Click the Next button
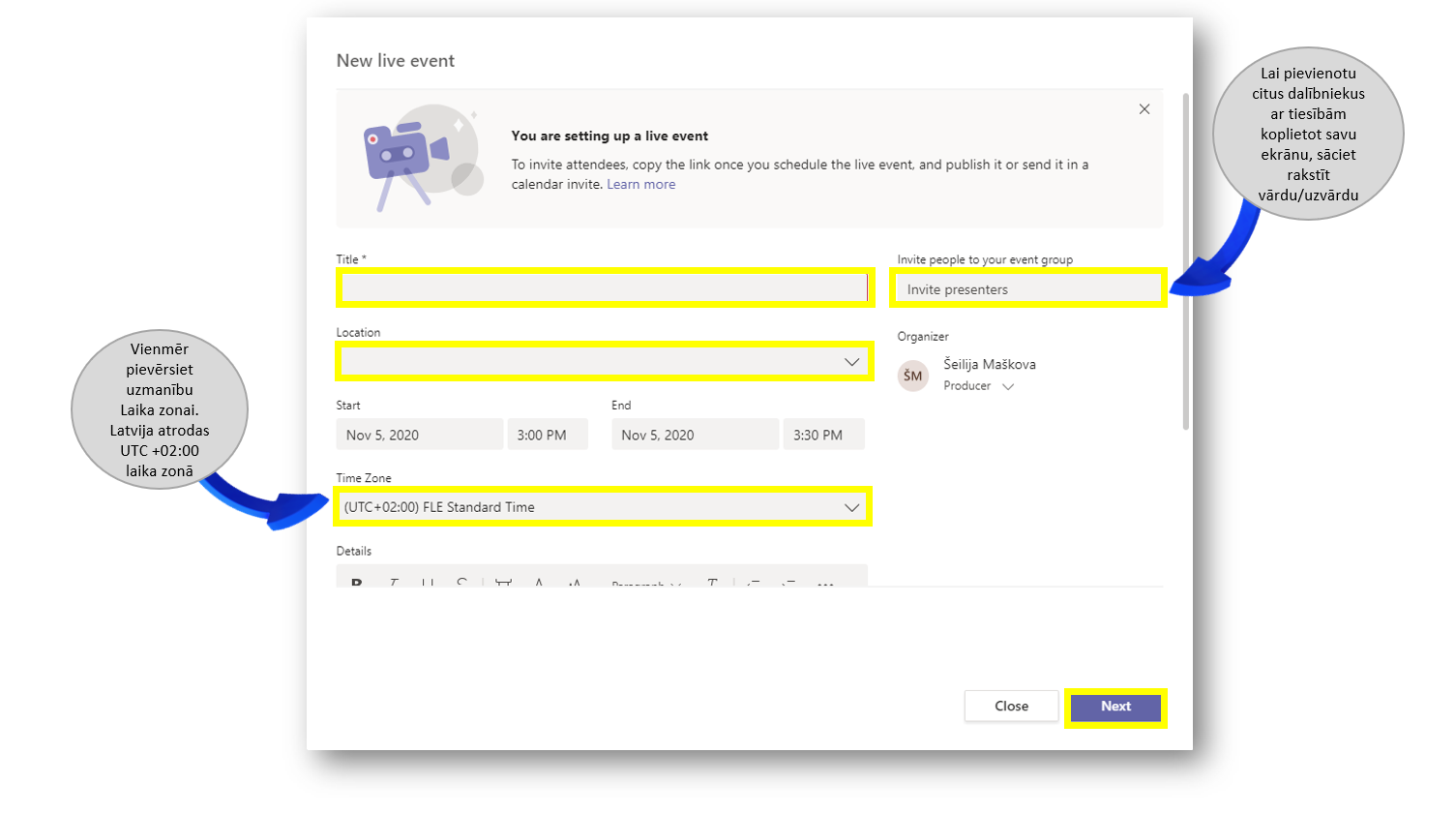This screenshot has width=1456, height=814. [x=1115, y=707]
